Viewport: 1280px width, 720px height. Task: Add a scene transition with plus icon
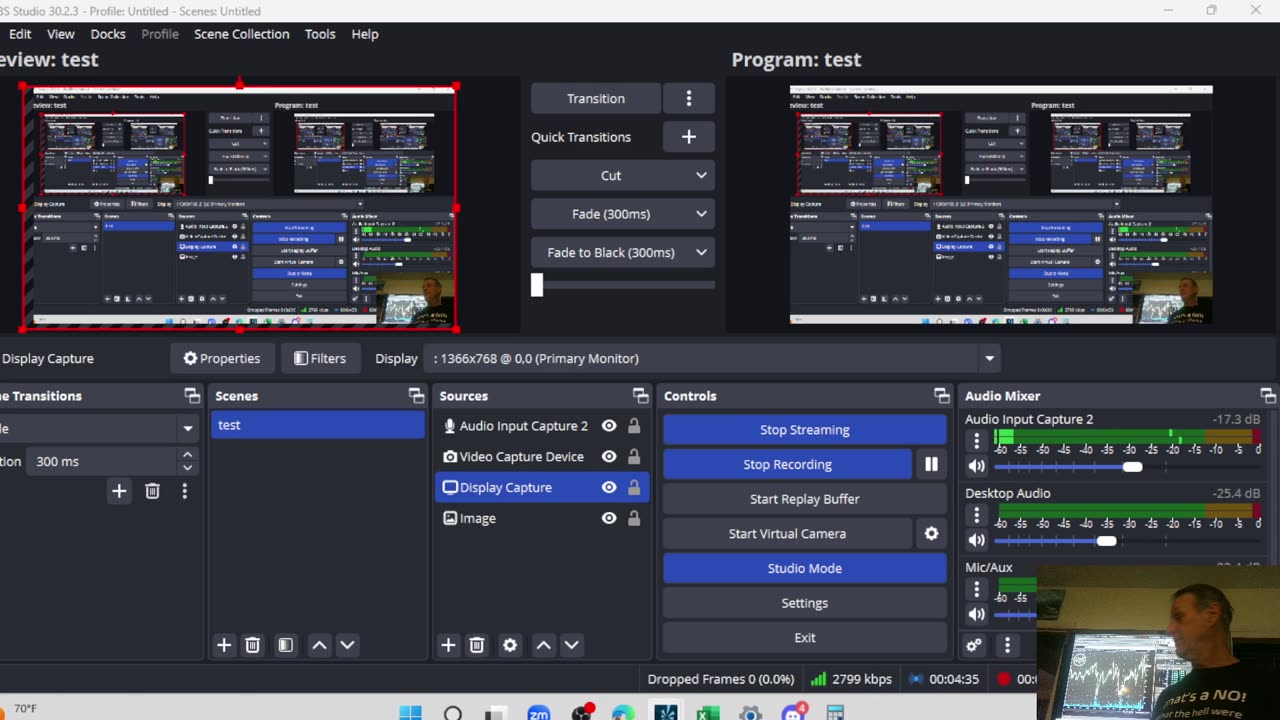click(x=119, y=491)
